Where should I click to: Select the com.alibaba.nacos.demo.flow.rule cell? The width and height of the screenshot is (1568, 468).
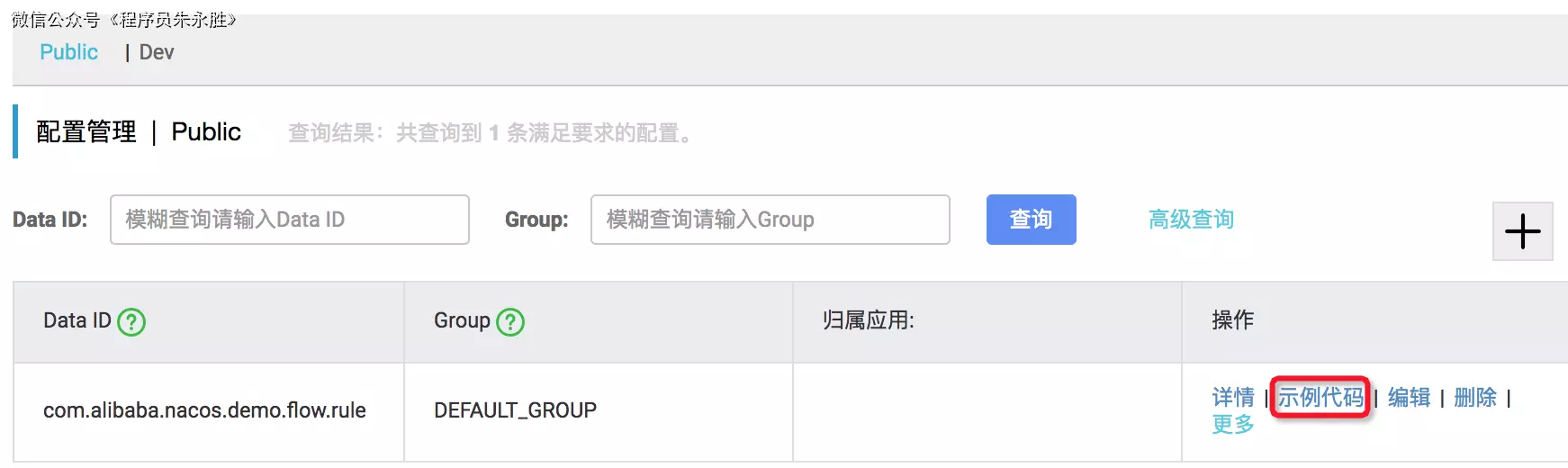point(204,410)
